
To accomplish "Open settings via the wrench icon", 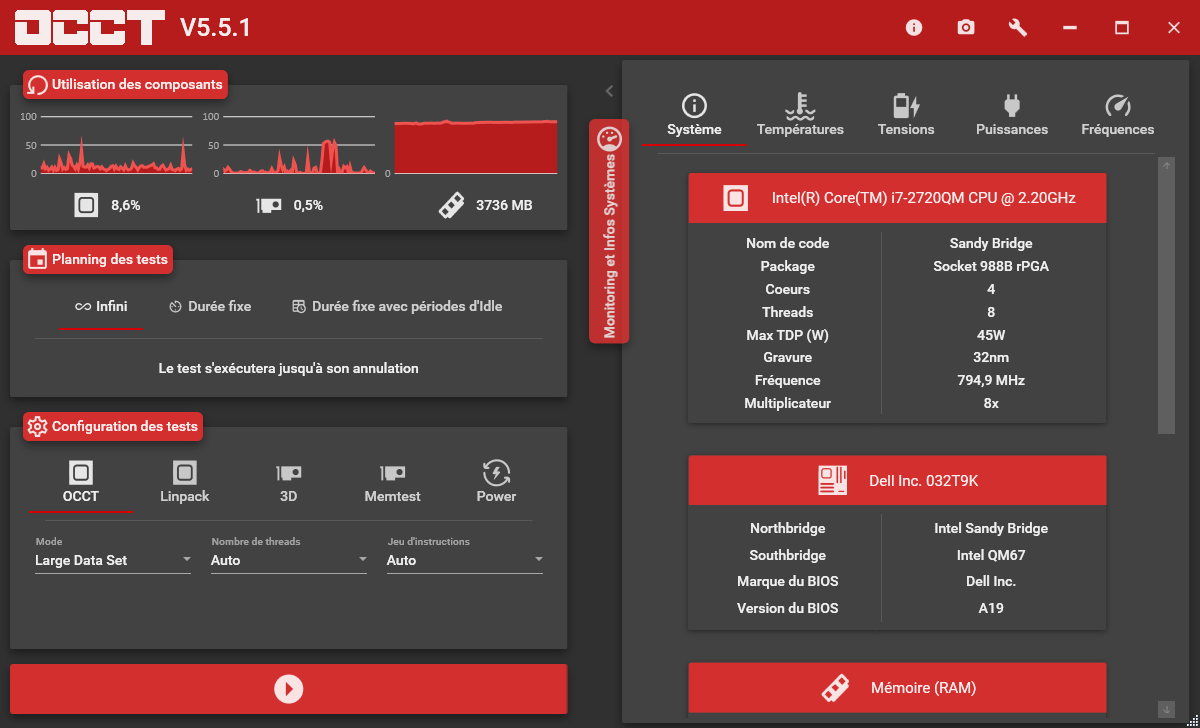I will click(x=1018, y=28).
